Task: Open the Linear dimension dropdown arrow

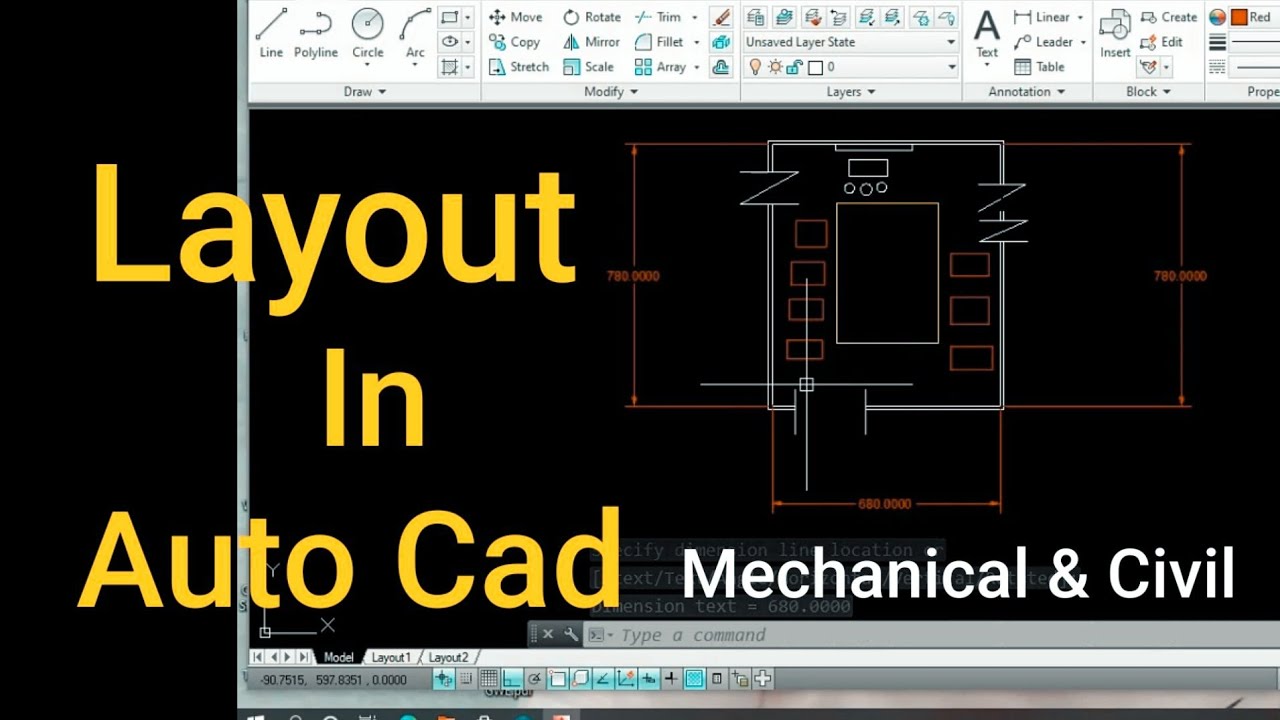Action: pos(1080,18)
